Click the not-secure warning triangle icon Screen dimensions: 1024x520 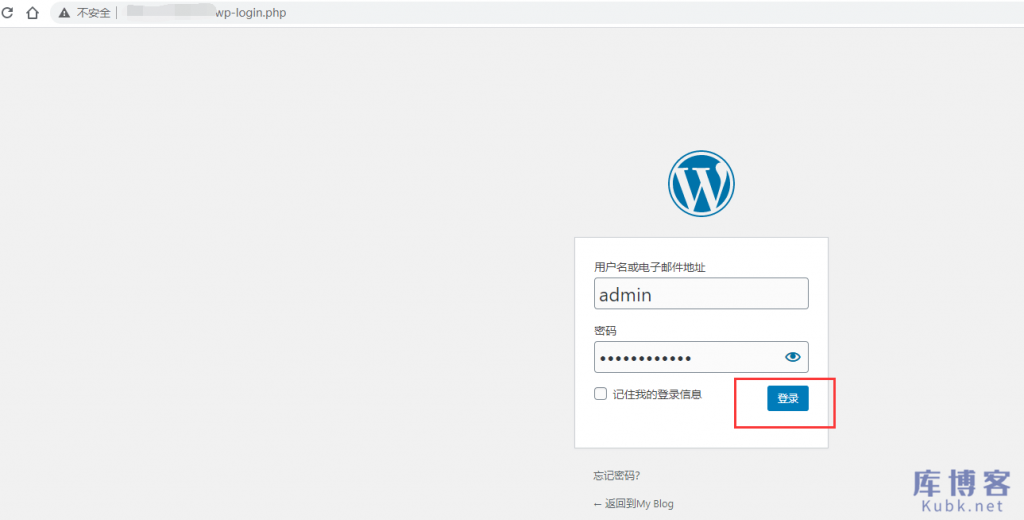tap(64, 13)
